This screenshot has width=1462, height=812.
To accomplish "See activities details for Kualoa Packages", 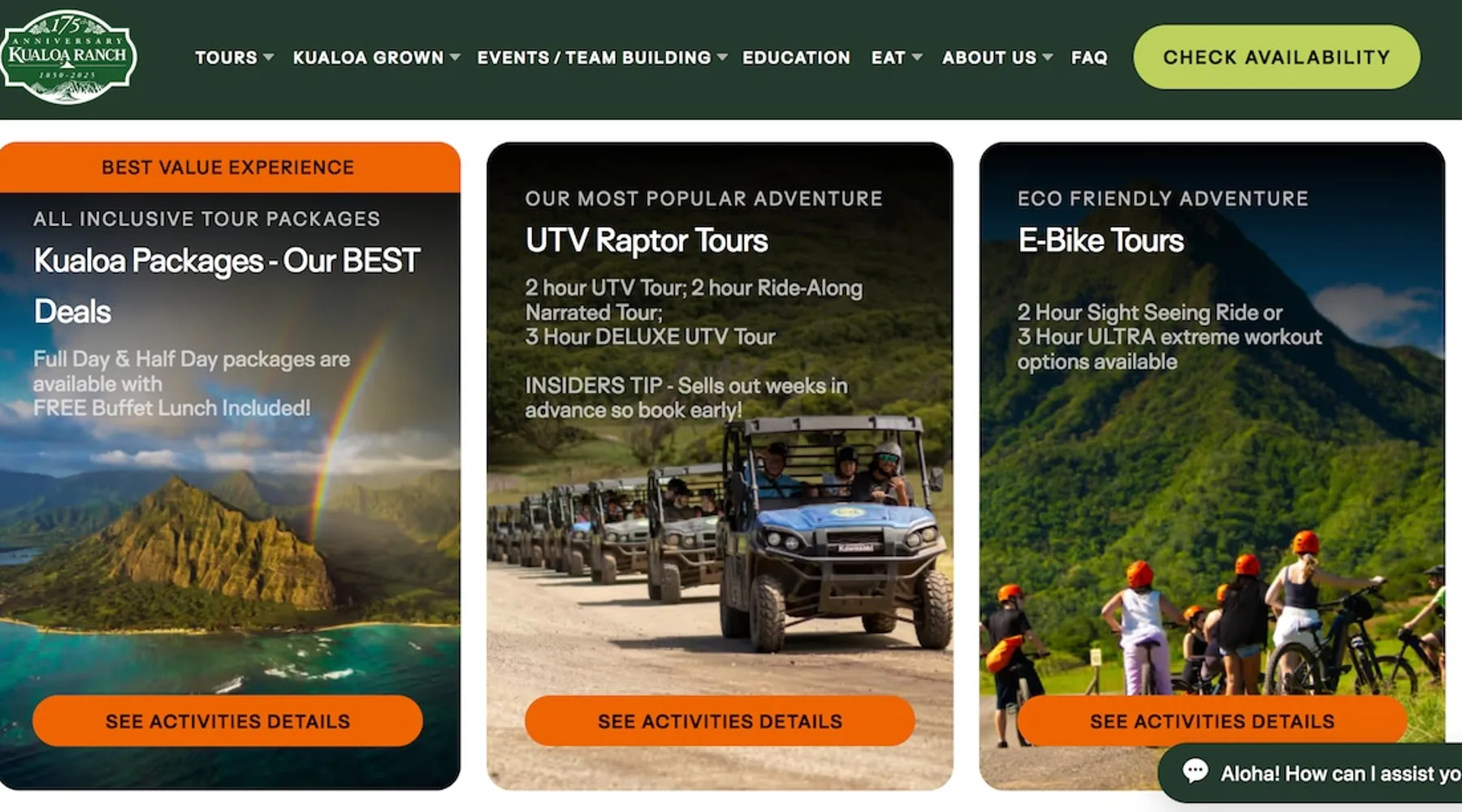I will coord(227,721).
